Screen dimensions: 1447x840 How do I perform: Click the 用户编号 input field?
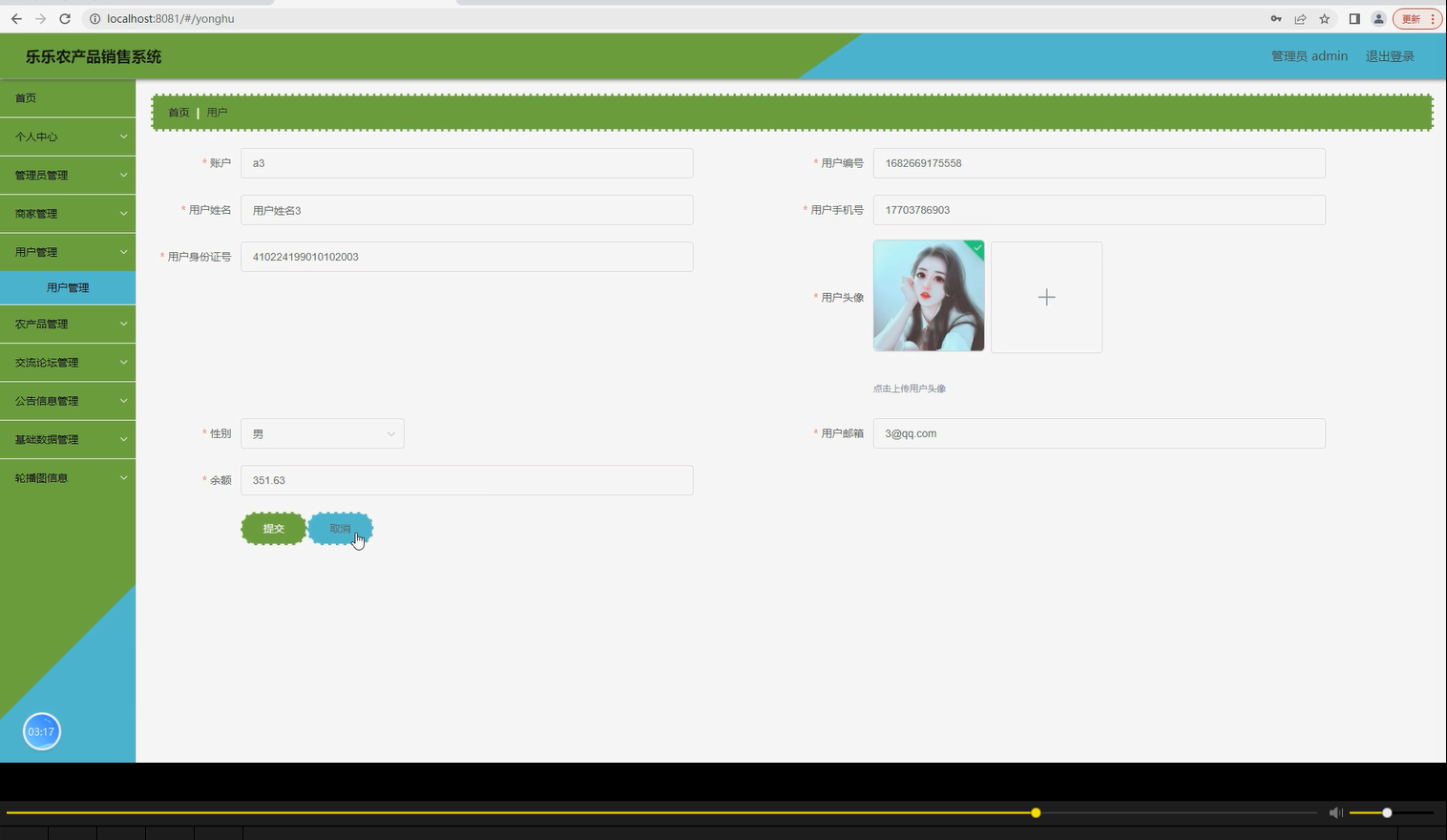coord(1099,163)
